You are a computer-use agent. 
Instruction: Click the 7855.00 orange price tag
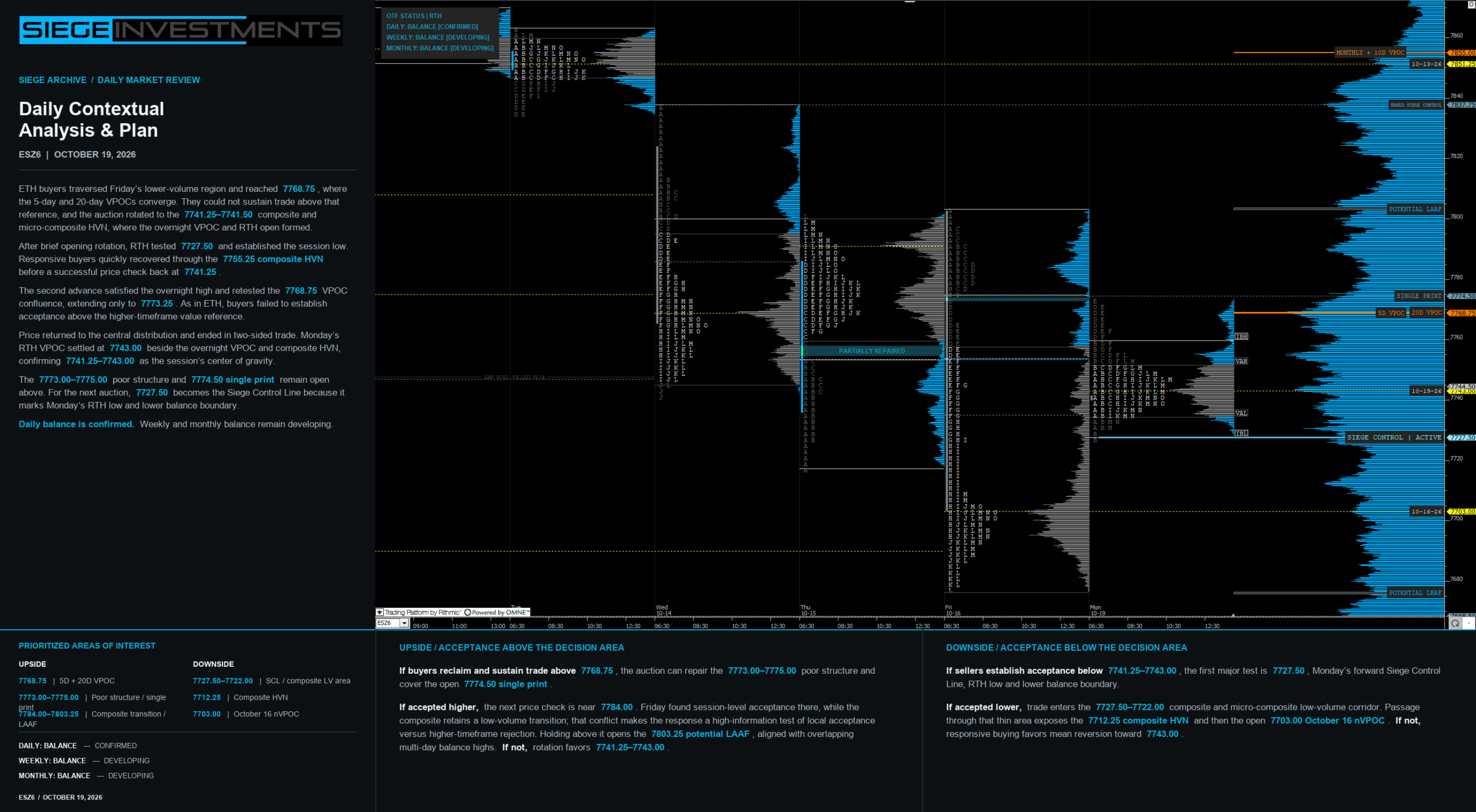point(1462,52)
